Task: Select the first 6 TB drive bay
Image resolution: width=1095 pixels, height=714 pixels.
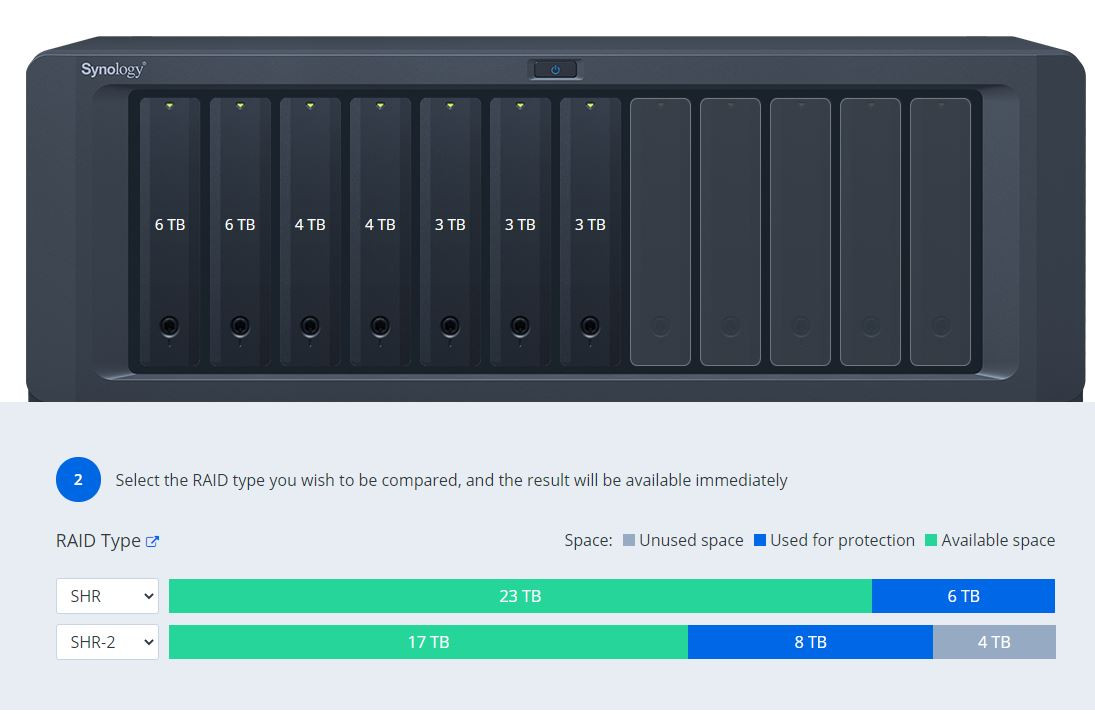Action: [x=170, y=230]
